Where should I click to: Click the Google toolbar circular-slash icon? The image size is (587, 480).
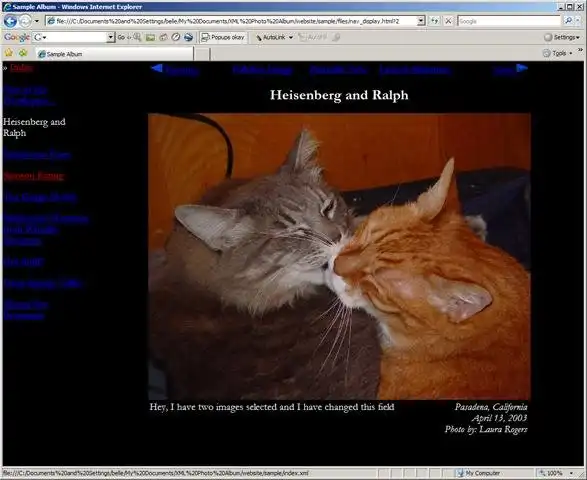176,37
